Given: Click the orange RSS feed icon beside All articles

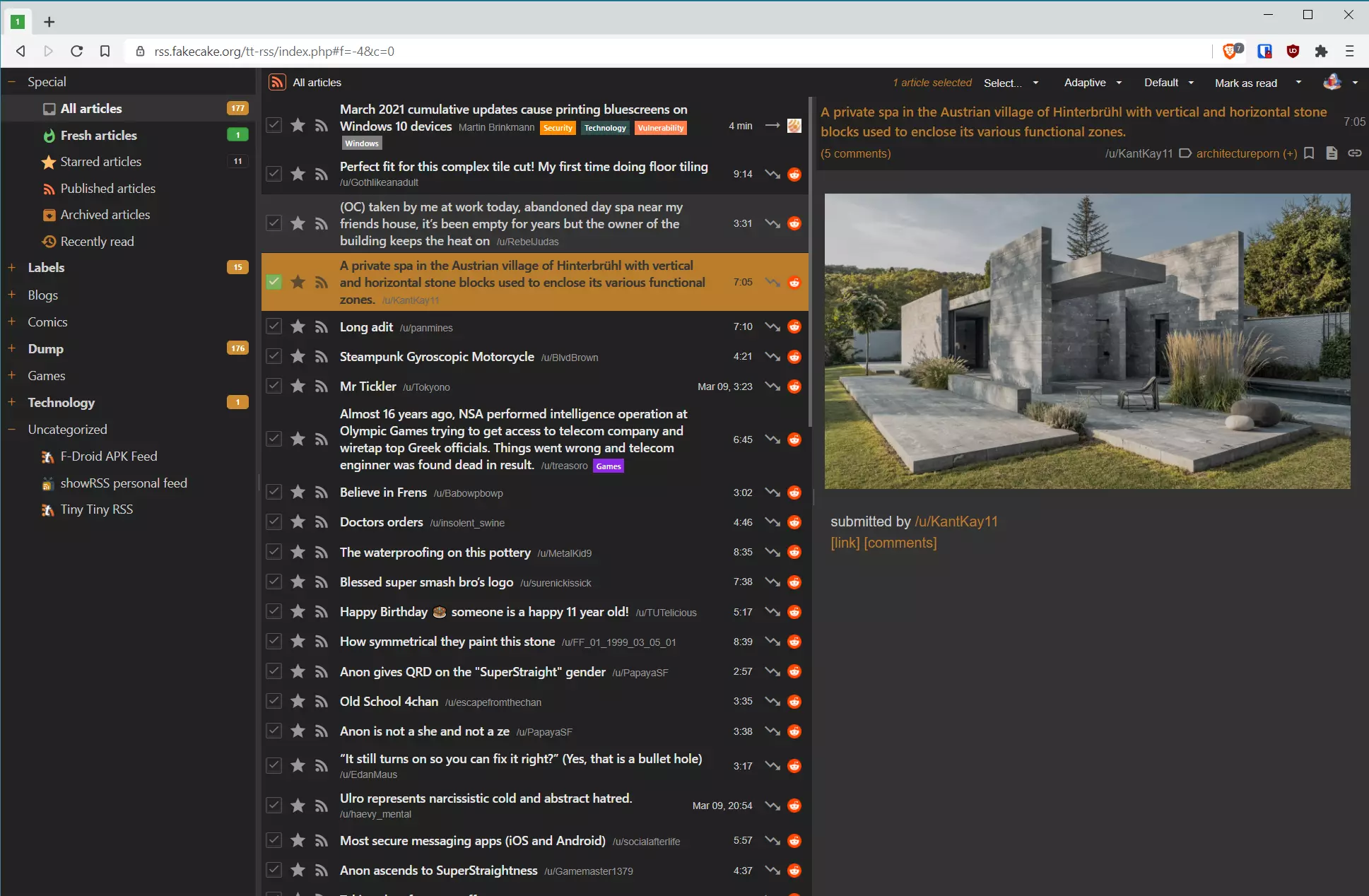Looking at the screenshot, I should click(x=277, y=83).
